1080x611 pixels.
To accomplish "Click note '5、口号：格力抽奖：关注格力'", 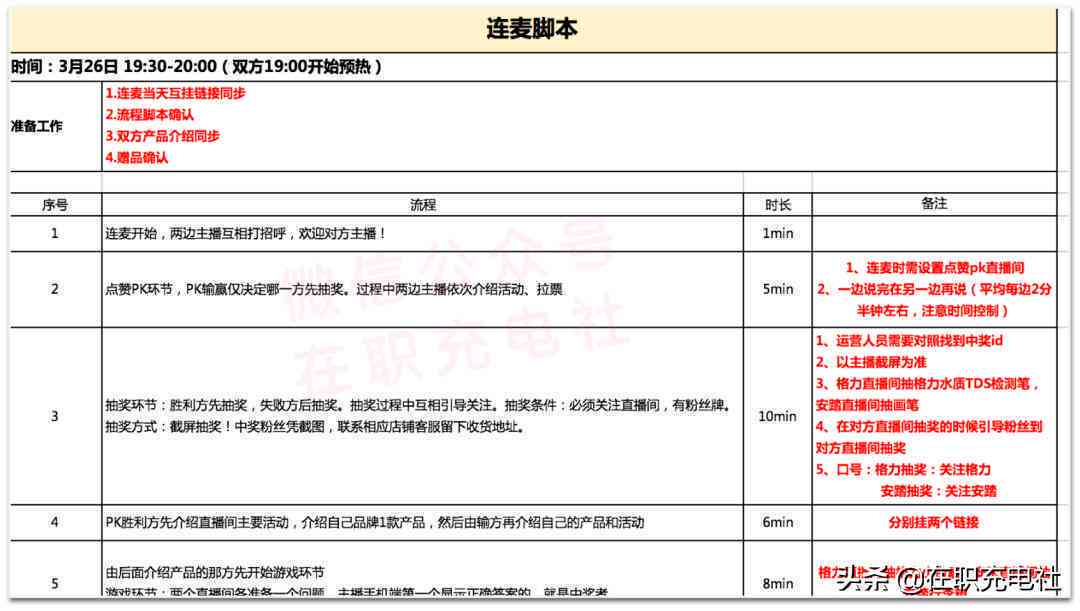I will point(903,470).
